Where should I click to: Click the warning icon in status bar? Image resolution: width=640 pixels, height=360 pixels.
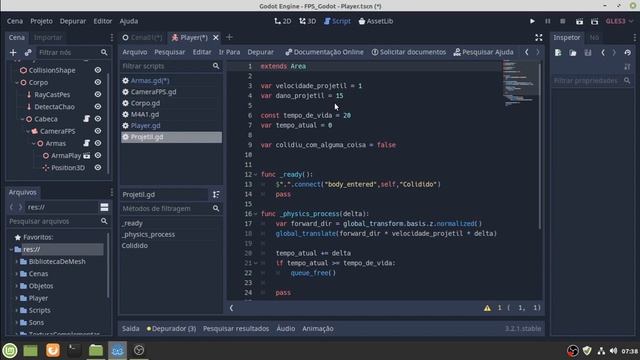pos(487,308)
